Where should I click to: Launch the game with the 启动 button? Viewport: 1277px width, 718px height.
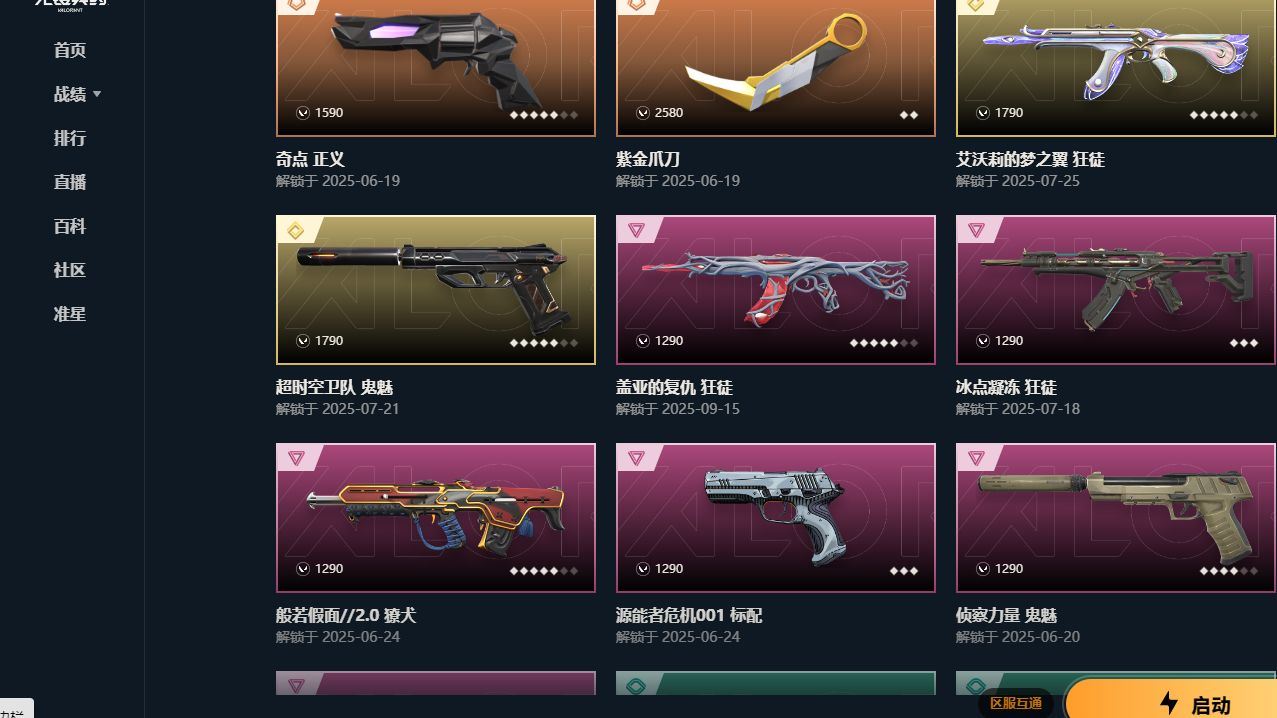(1170, 700)
